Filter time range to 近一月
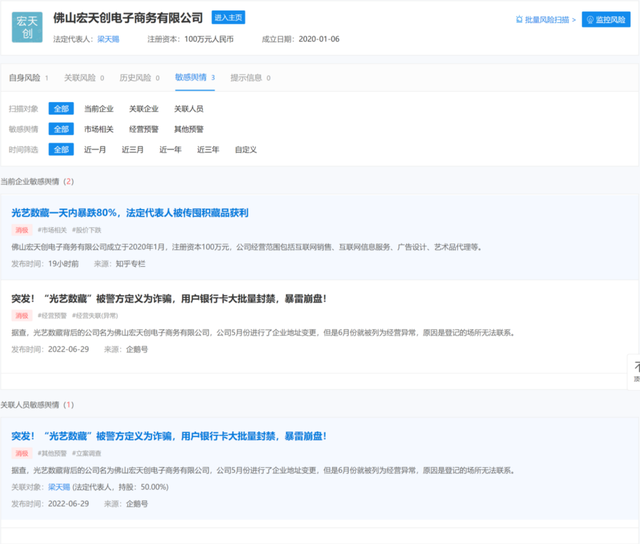The height and width of the screenshot is (544, 640). point(95,149)
